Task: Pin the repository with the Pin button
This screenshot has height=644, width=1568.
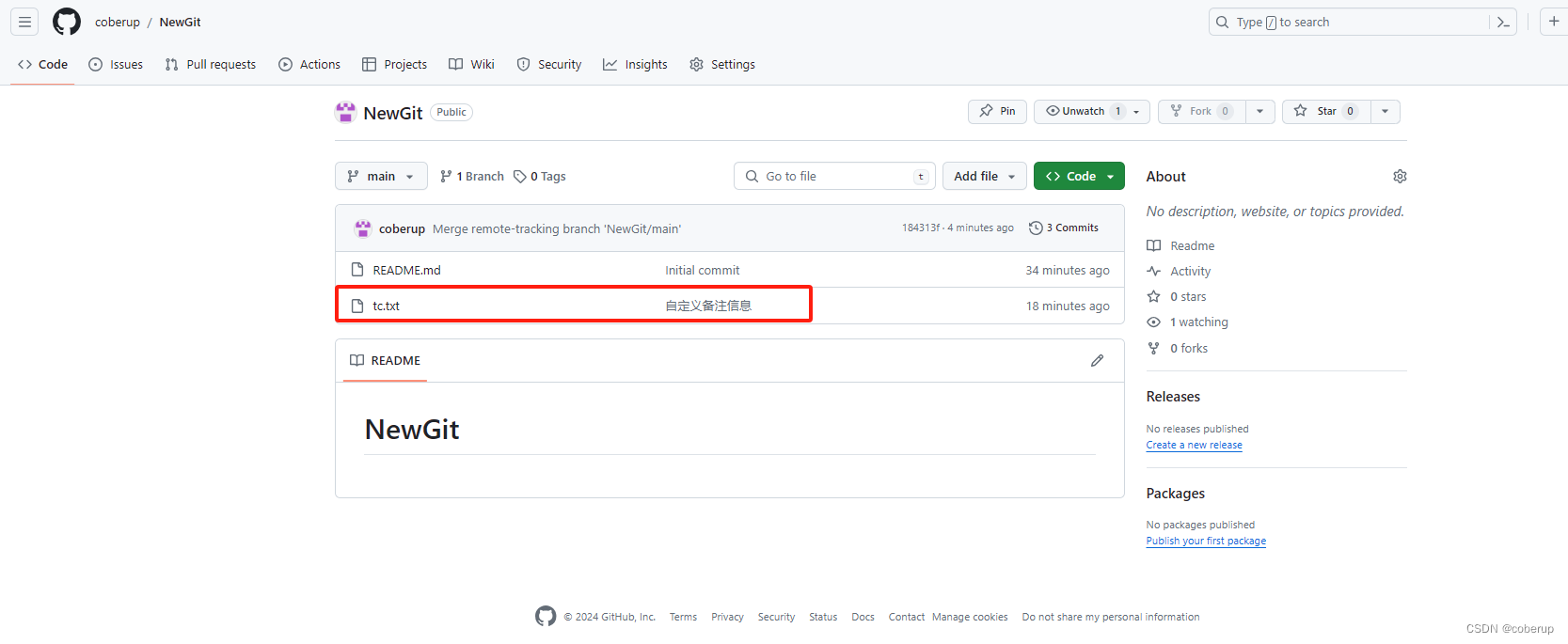Action: click(x=997, y=111)
